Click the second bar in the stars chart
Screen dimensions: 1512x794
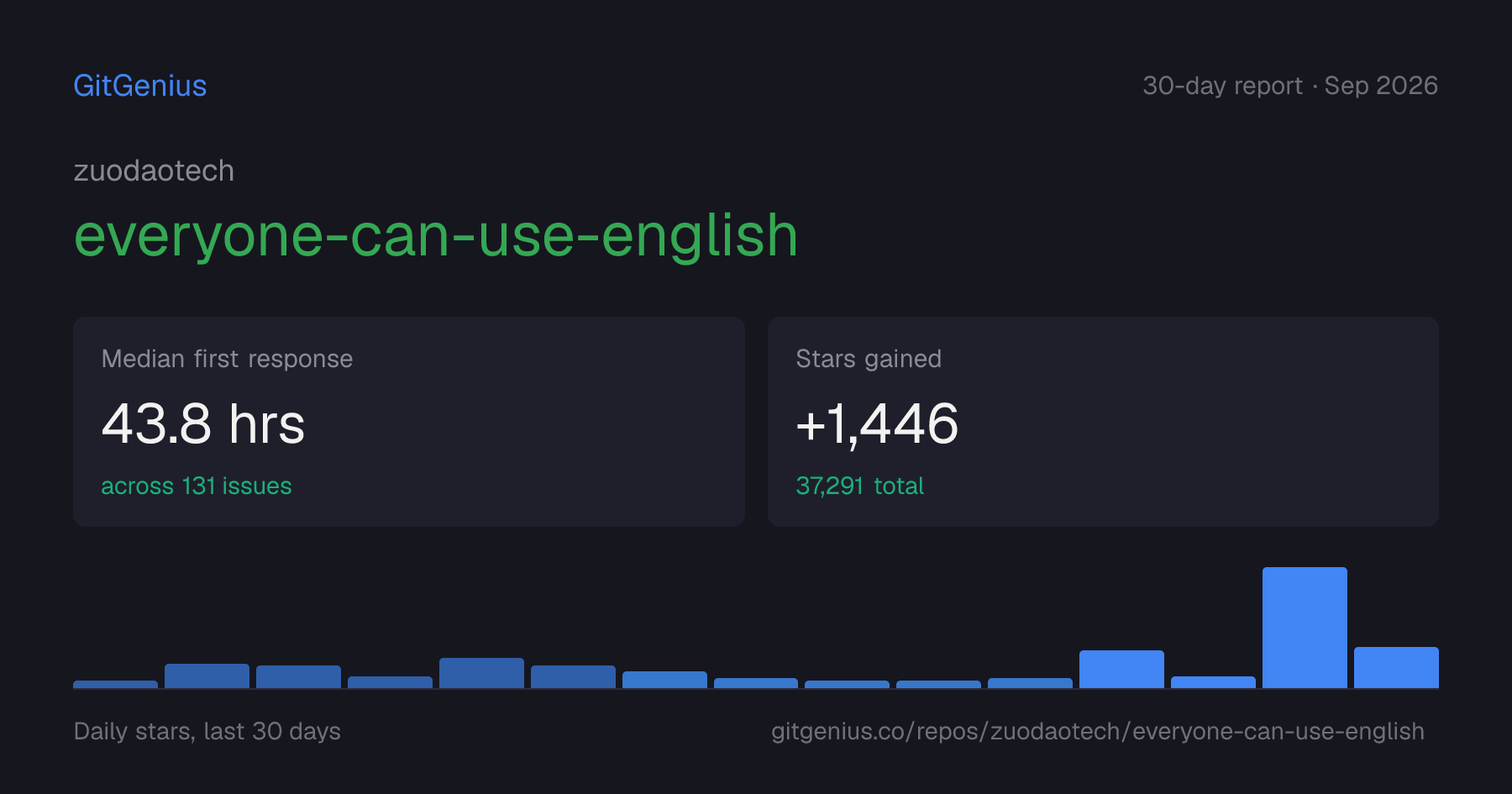tap(207, 676)
